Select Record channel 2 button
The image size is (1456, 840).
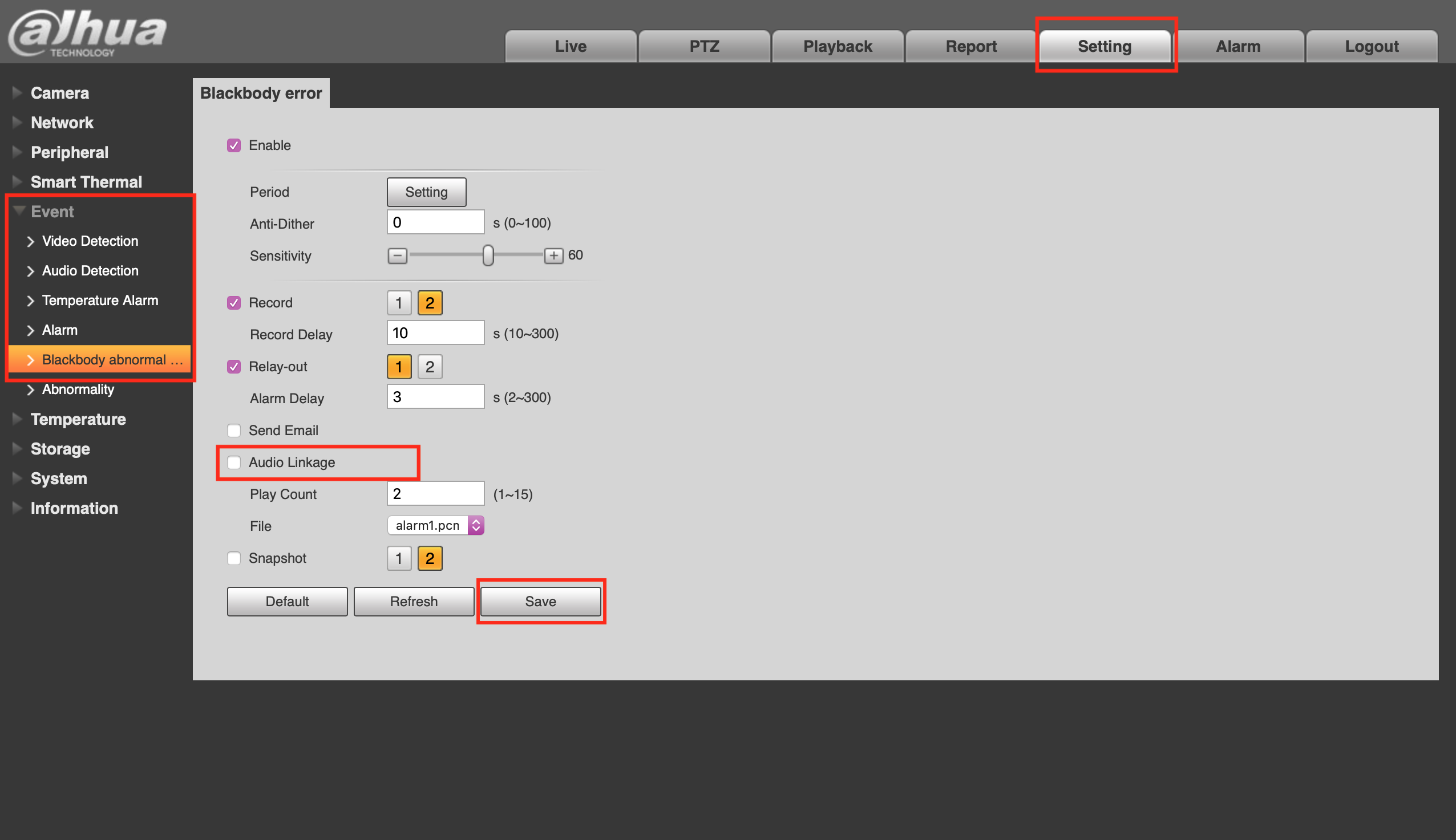430,303
